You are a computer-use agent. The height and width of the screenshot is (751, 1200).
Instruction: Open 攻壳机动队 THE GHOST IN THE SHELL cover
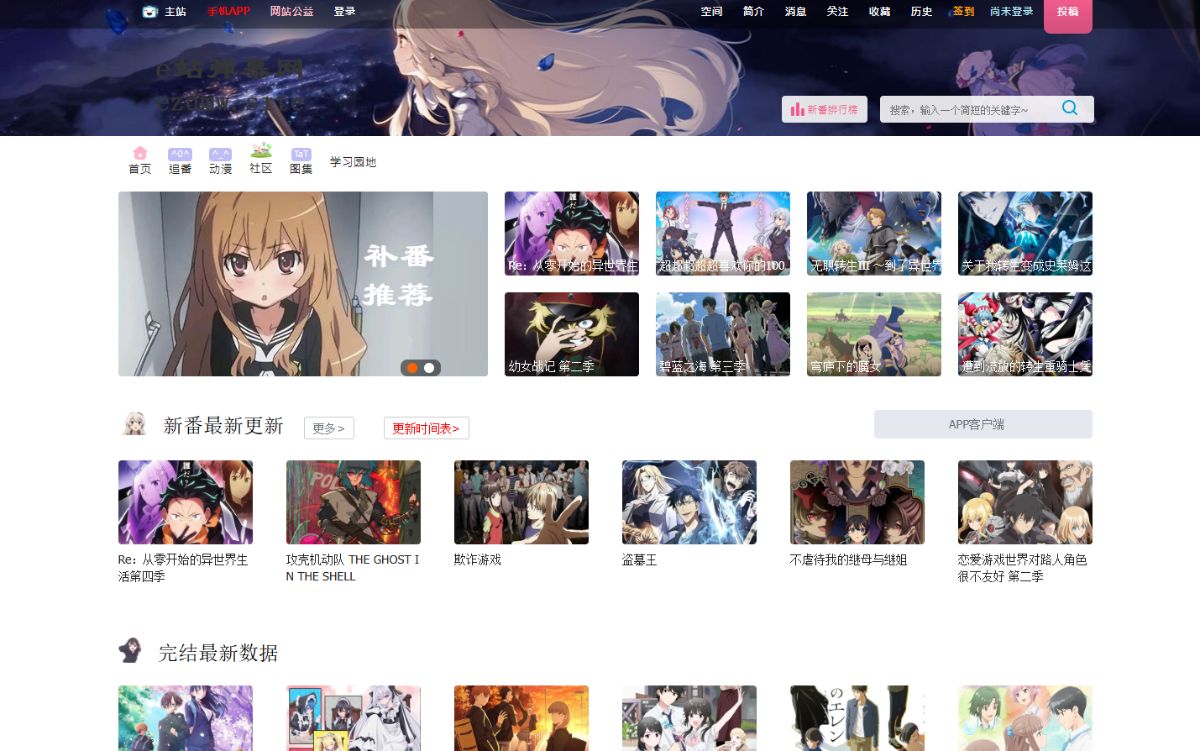pyautogui.click(x=353, y=502)
